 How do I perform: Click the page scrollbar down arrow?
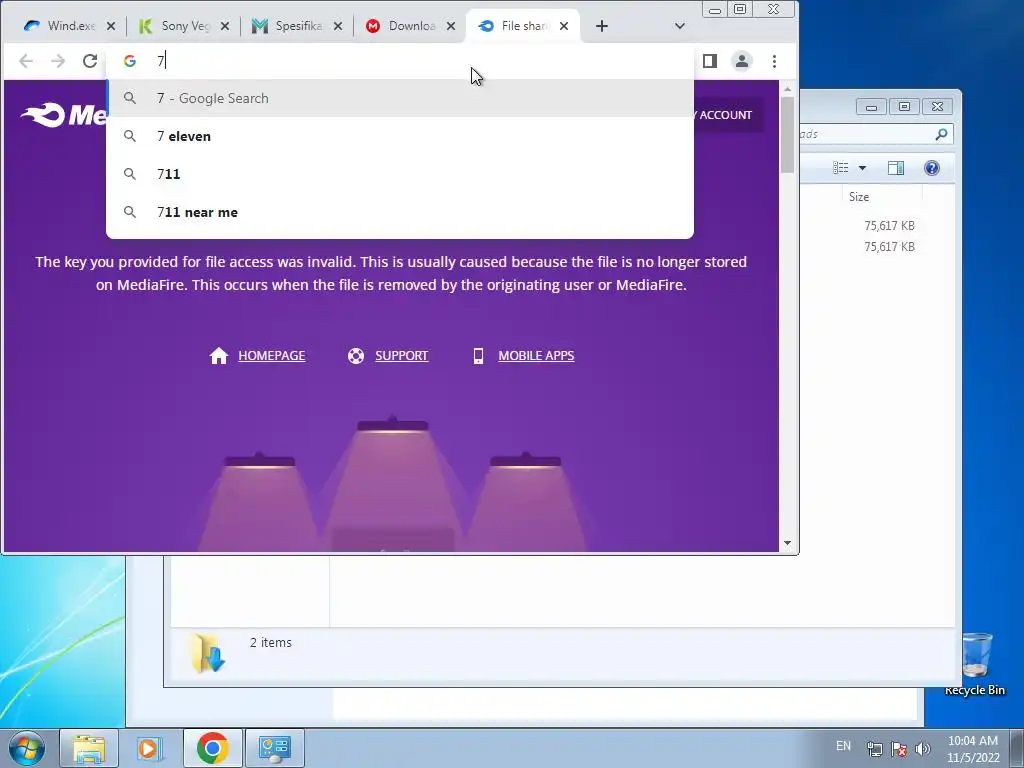788,543
